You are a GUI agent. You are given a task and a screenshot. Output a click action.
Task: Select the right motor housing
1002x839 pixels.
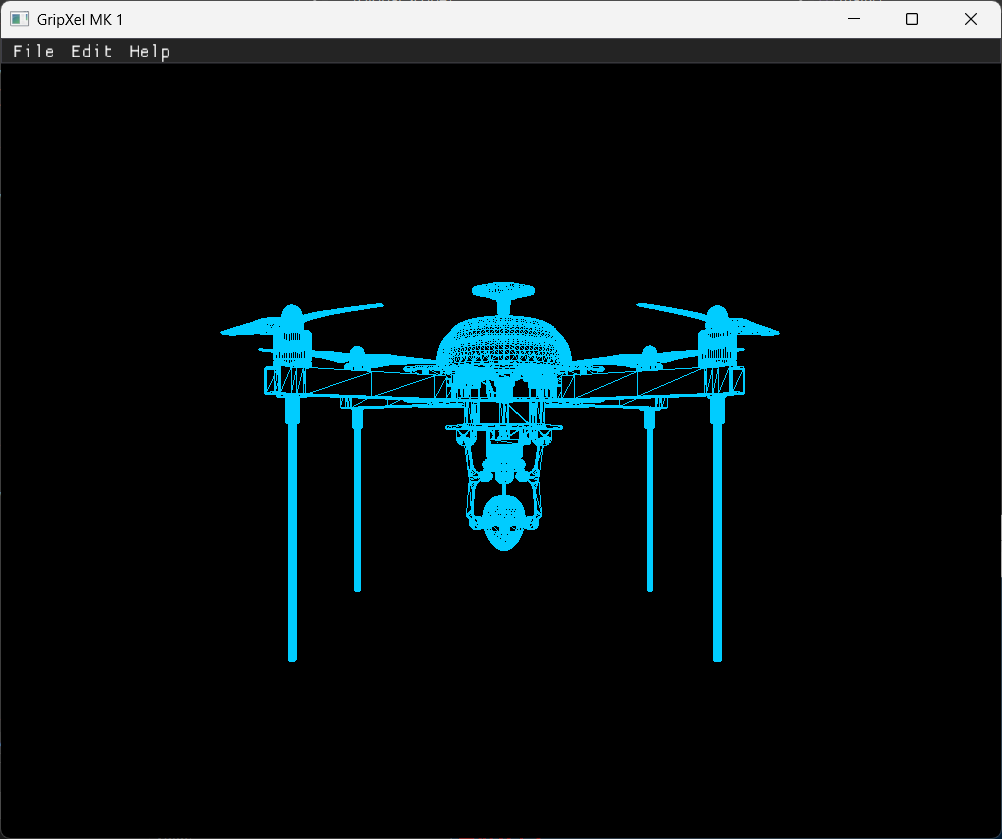pyautogui.click(x=717, y=347)
